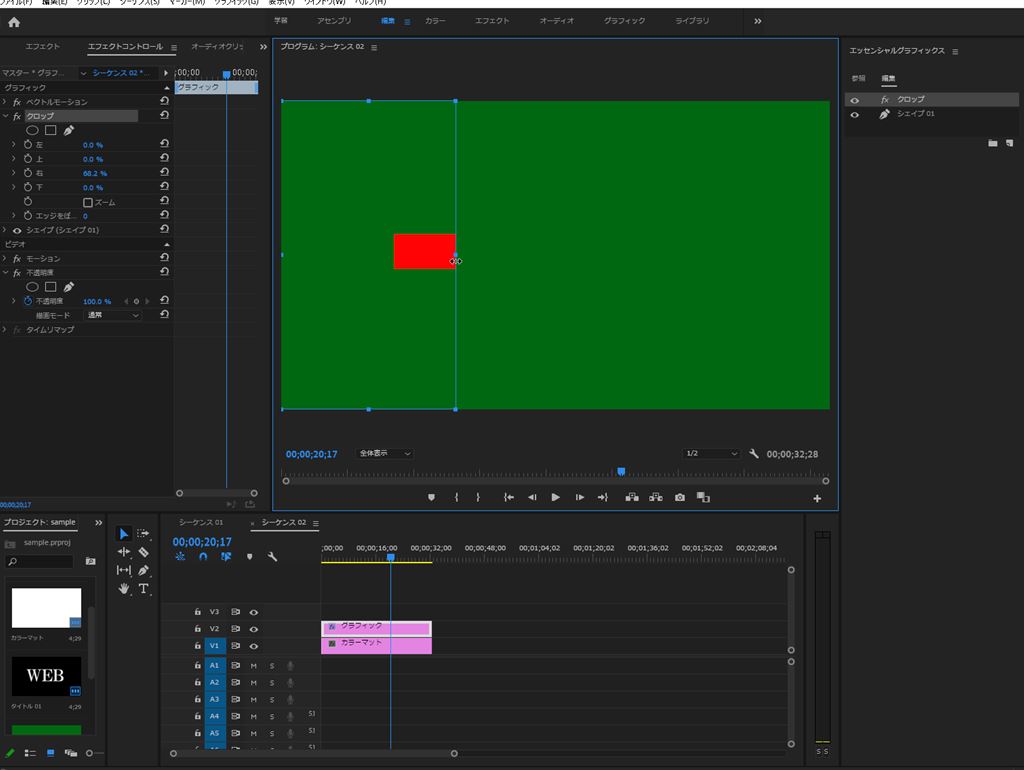Open the 描画モード blend mode dropdown

coord(113,315)
